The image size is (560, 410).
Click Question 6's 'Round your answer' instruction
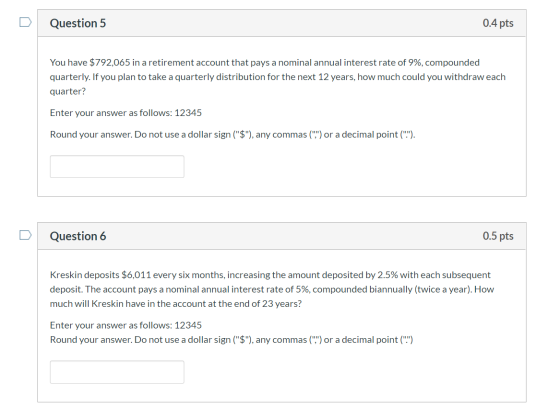[231, 340]
